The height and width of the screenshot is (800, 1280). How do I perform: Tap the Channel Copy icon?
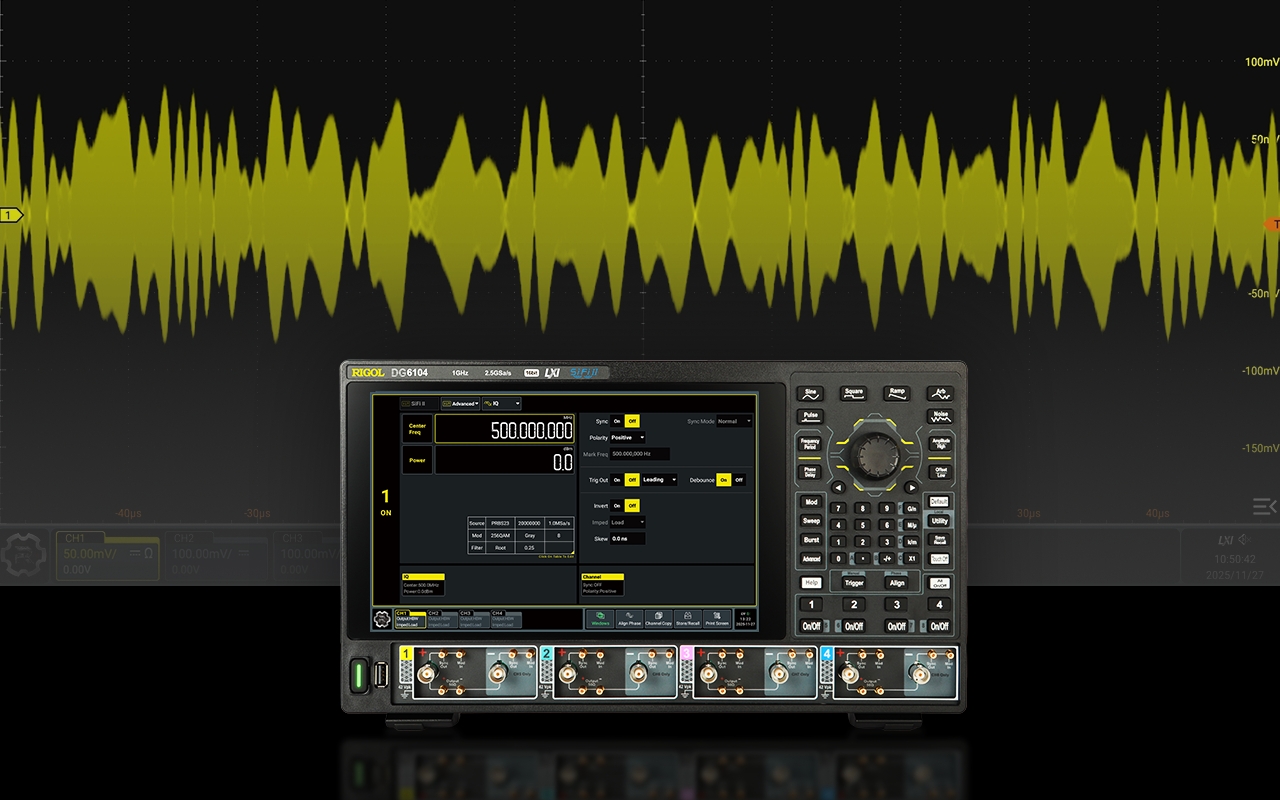(x=658, y=619)
